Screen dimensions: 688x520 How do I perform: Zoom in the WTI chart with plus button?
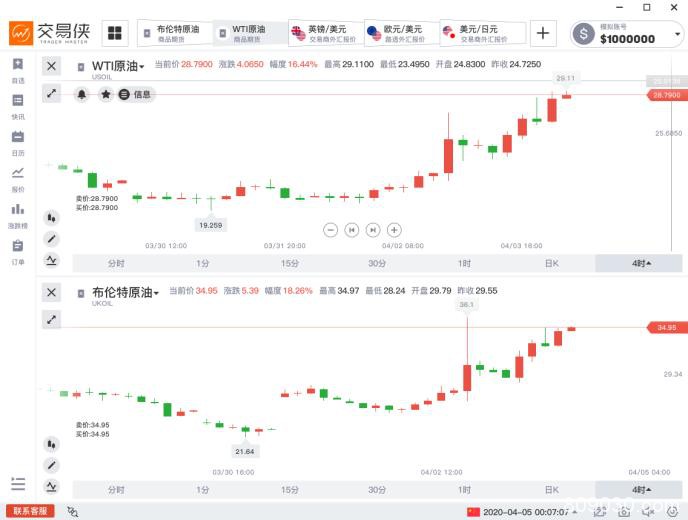coord(394,230)
